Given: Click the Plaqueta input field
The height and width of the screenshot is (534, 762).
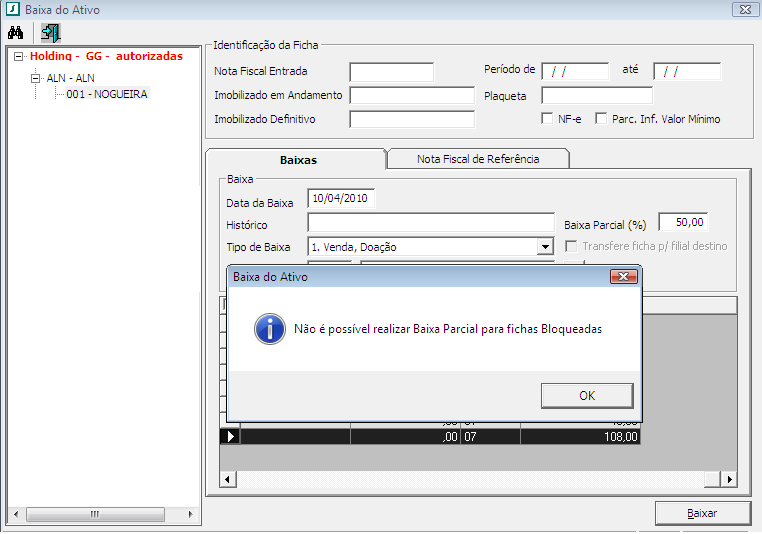Looking at the screenshot, I should [x=597, y=95].
